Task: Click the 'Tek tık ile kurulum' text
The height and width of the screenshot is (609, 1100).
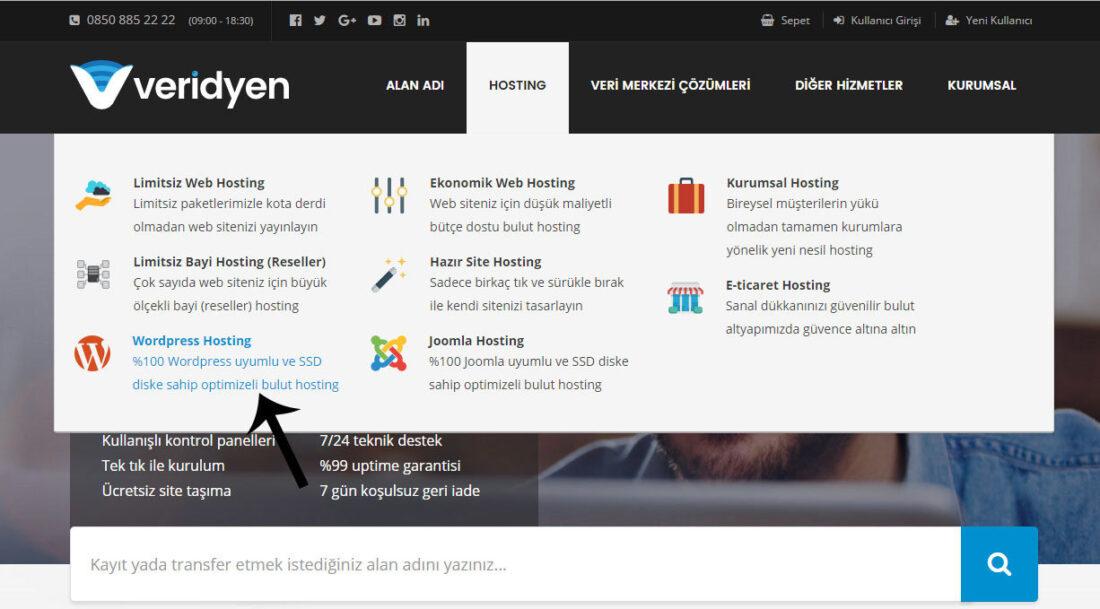Action: pyautogui.click(x=163, y=466)
